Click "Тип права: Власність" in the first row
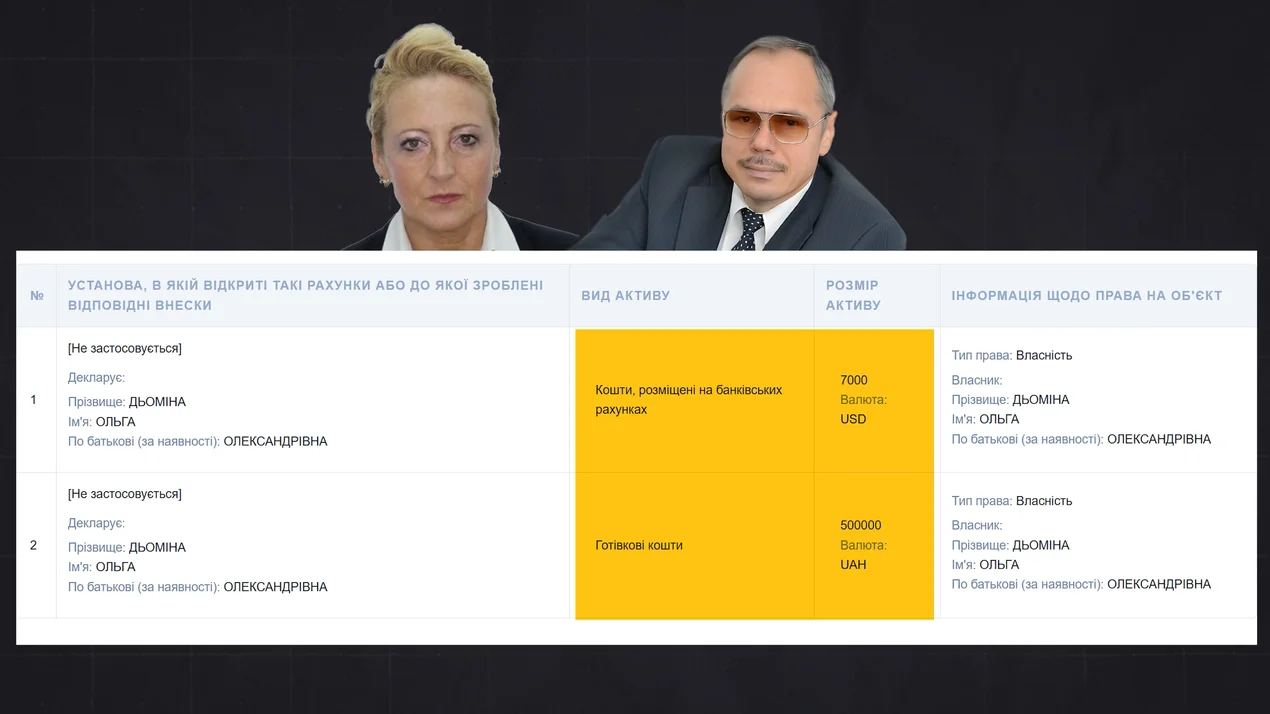Viewport: 1270px width, 714px height. 1011,355
